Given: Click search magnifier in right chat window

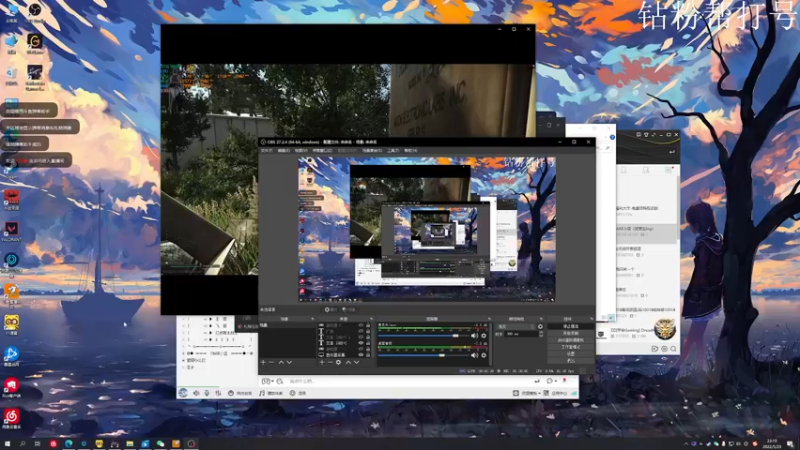Looking at the screenshot, I should click(x=673, y=349).
